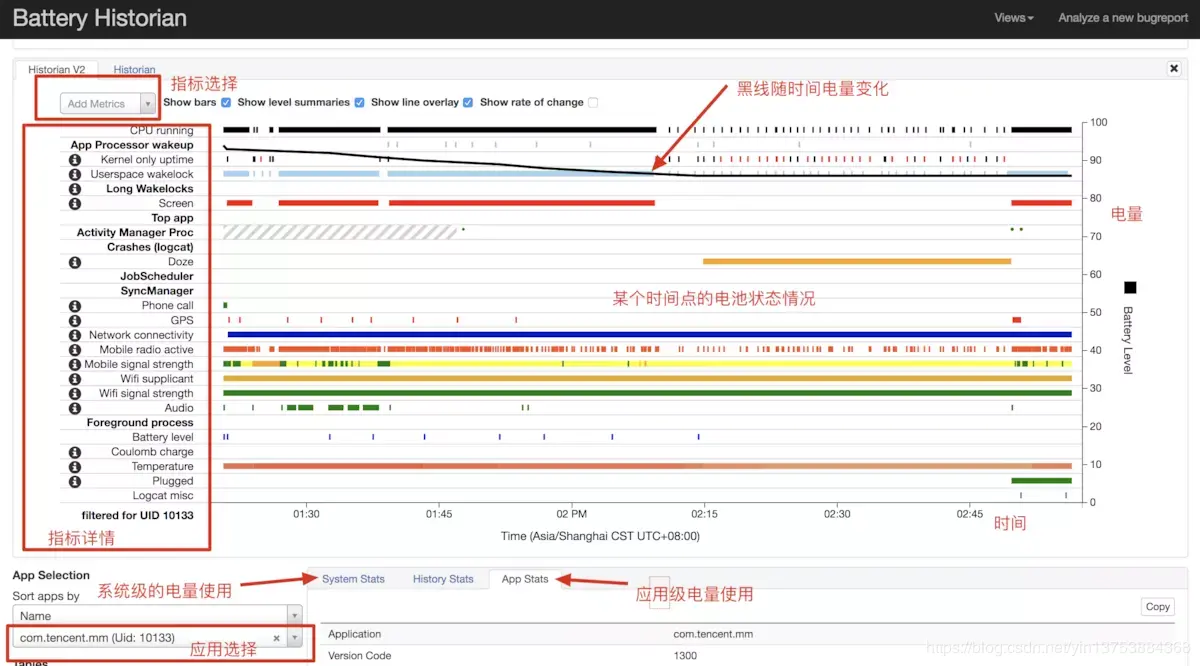Click info icon beside Plugged metric
1200x666 pixels.
(x=74, y=481)
